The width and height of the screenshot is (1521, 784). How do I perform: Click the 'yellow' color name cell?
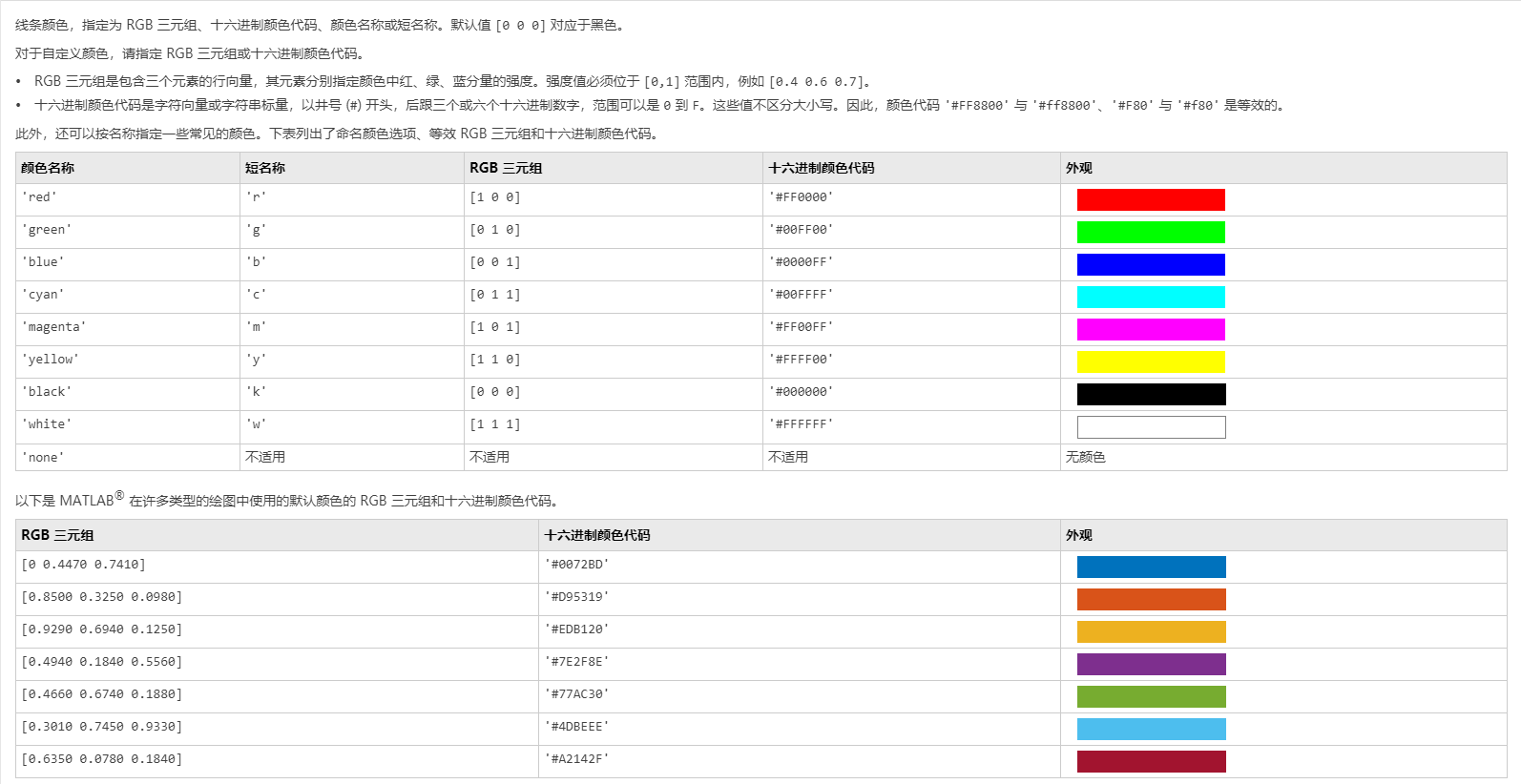click(127, 362)
